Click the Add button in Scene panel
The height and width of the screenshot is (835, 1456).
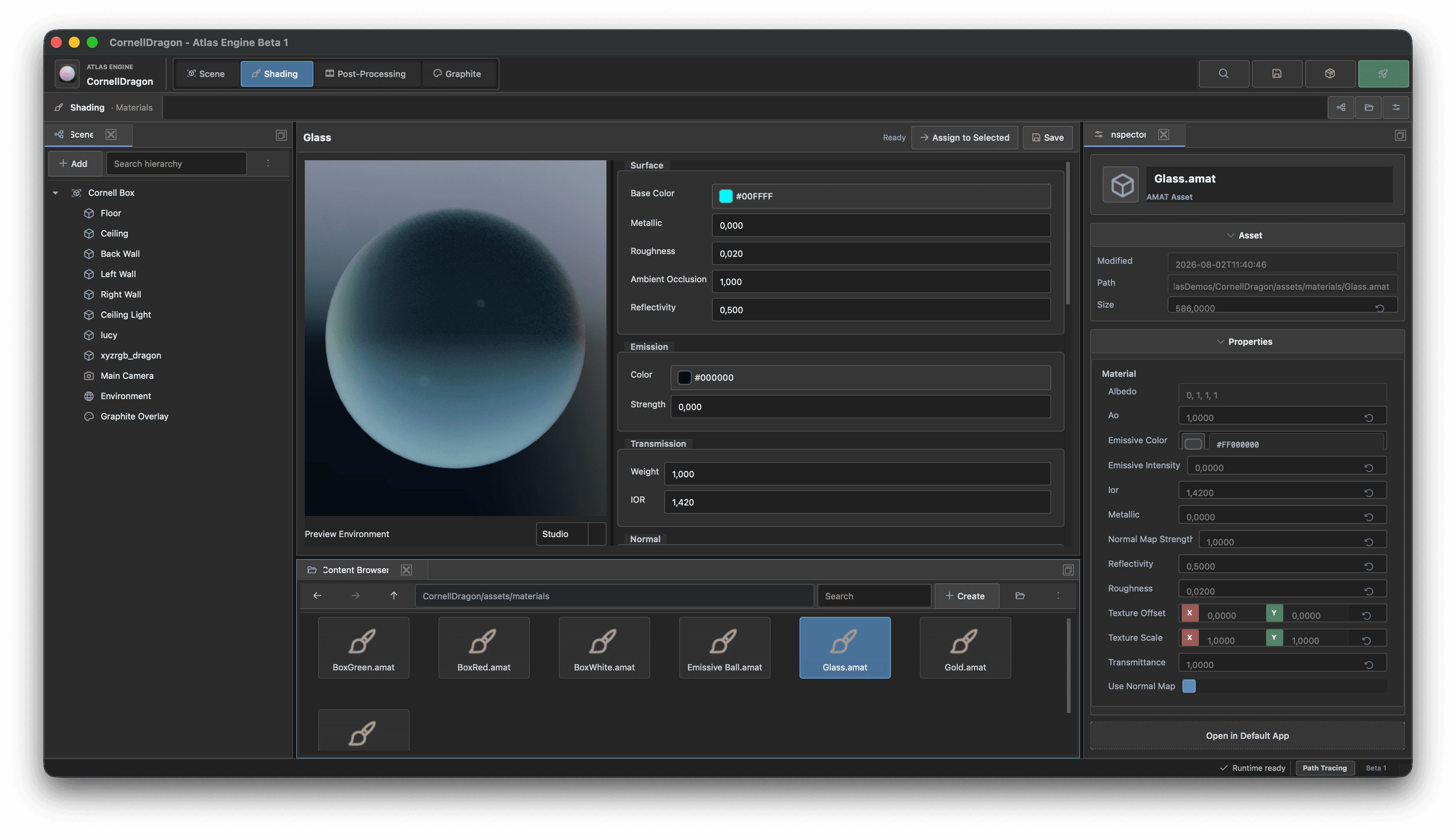click(x=75, y=163)
